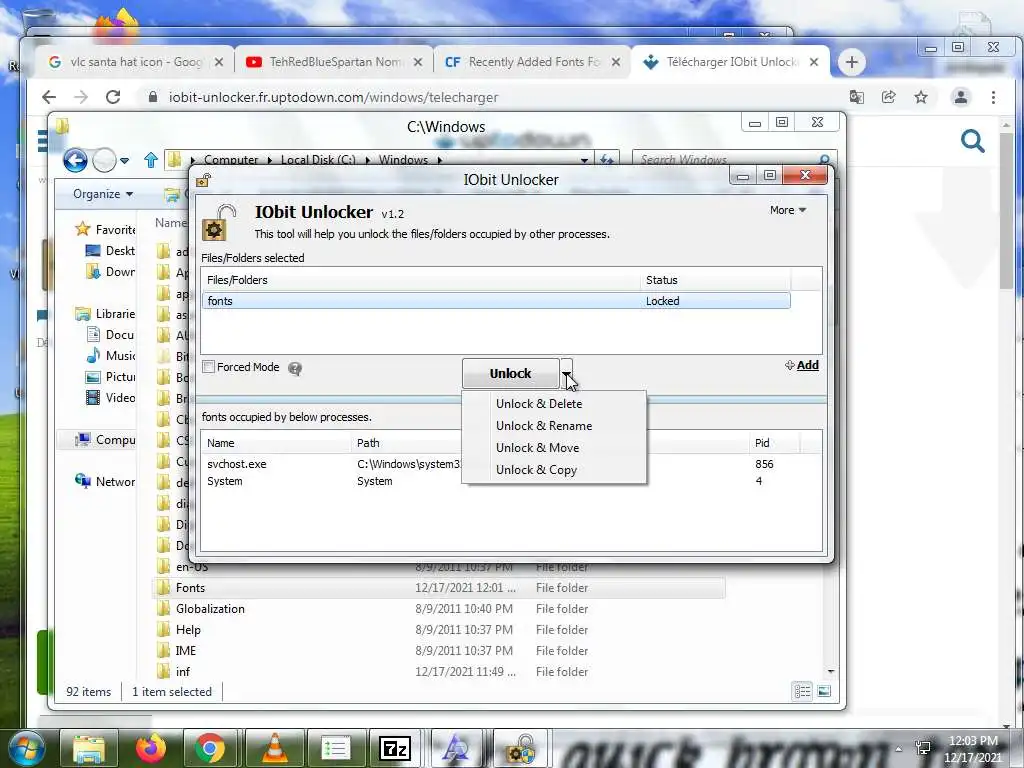This screenshot has height=768, width=1024.
Task: Click the Uptodown search magnifier icon
Action: coord(972,141)
